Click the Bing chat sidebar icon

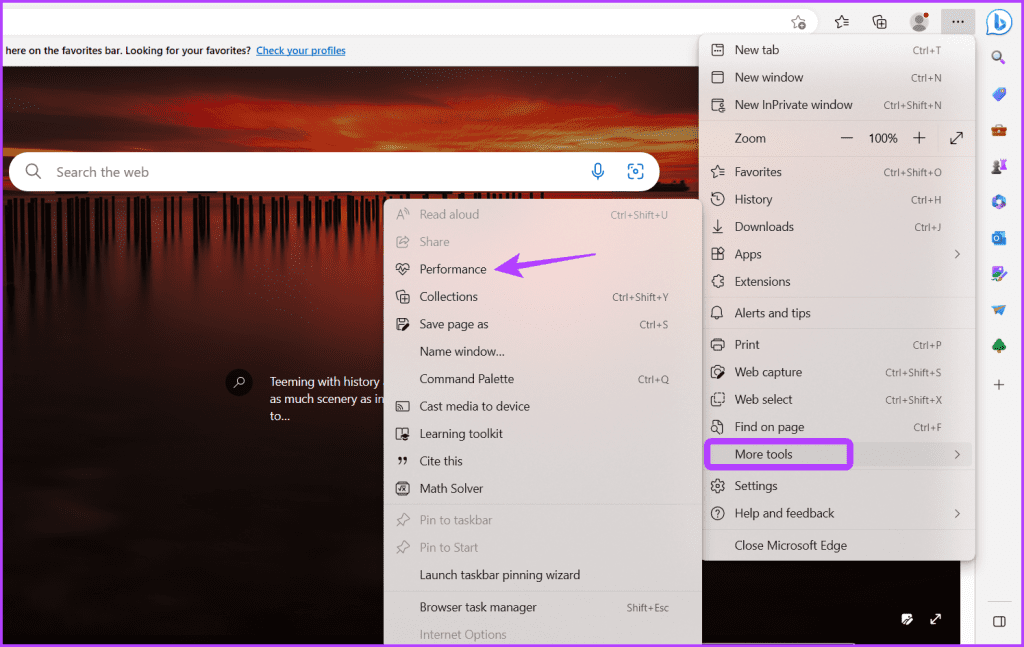[999, 22]
